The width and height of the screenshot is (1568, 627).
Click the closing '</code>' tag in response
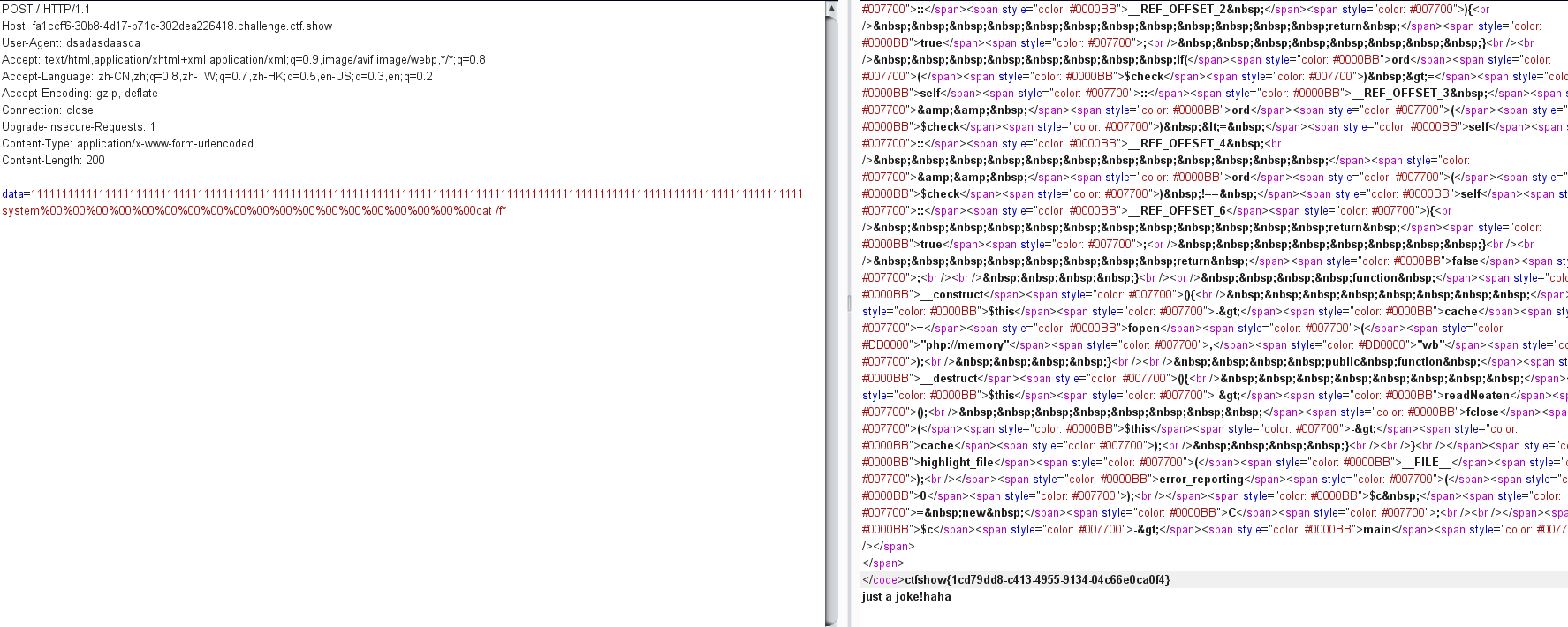click(x=882, y=579)
